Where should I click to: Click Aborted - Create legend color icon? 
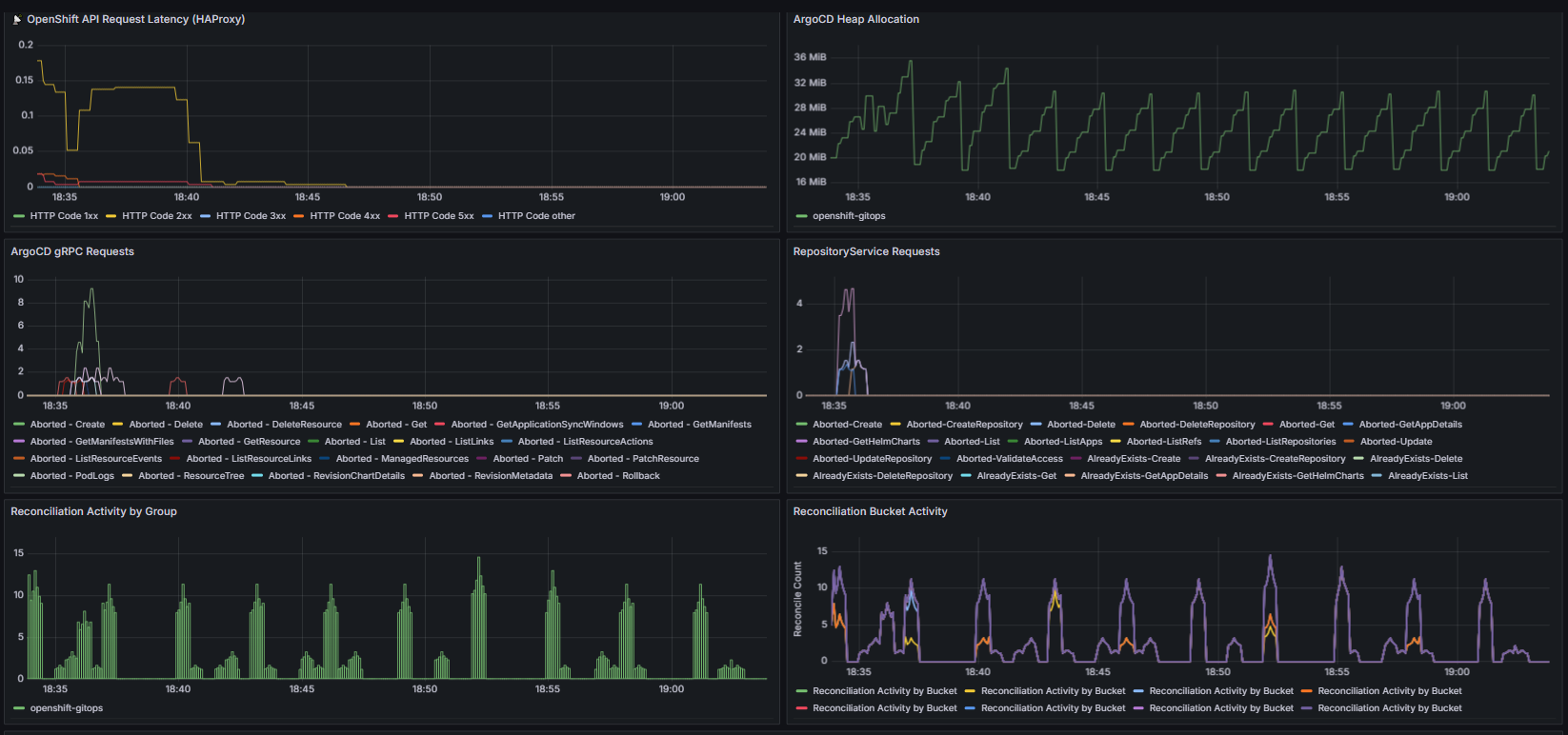click(19, 425)
